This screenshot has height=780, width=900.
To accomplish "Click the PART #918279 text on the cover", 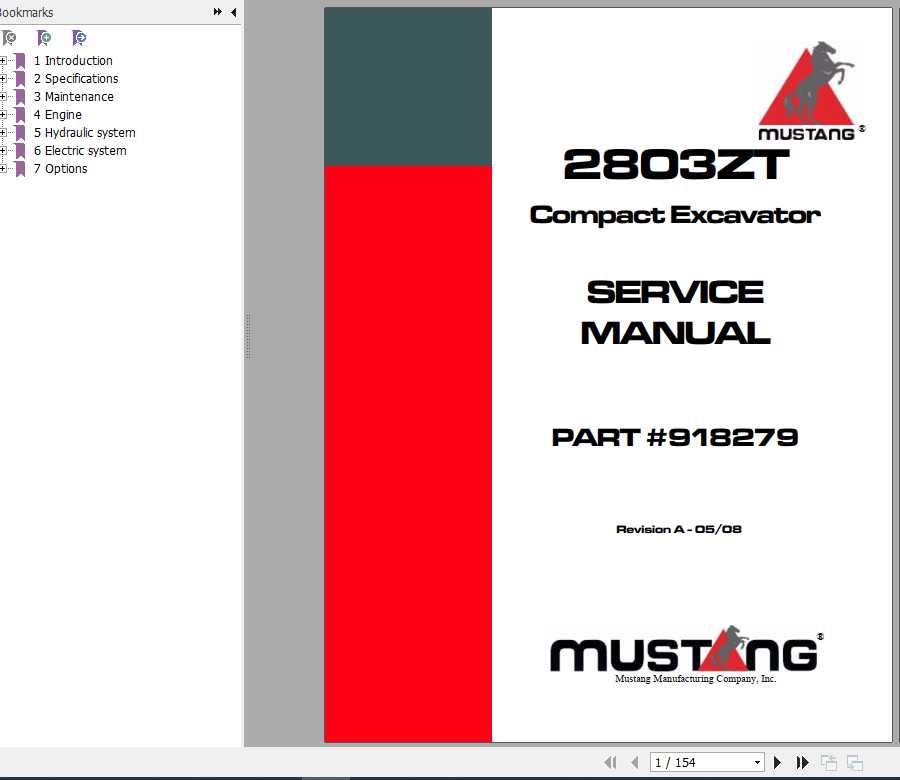I will tap(675, 437).
